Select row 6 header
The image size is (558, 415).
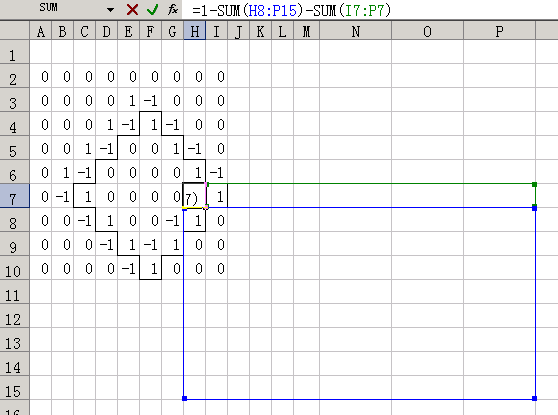[14, 172]
